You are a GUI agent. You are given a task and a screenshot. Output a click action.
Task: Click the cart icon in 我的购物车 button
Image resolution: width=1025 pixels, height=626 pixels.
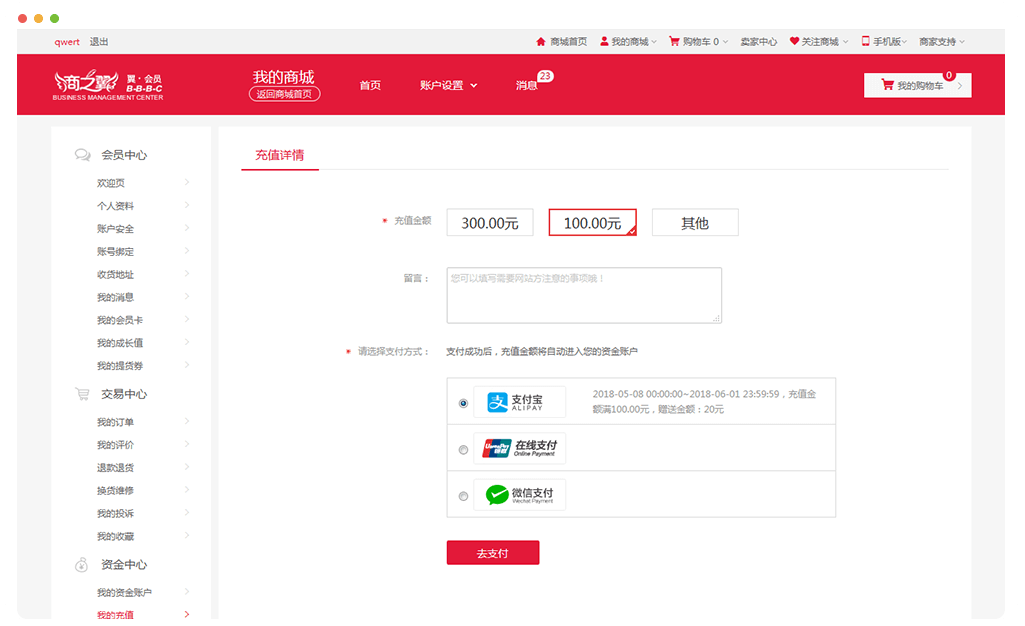coord(887,84)
